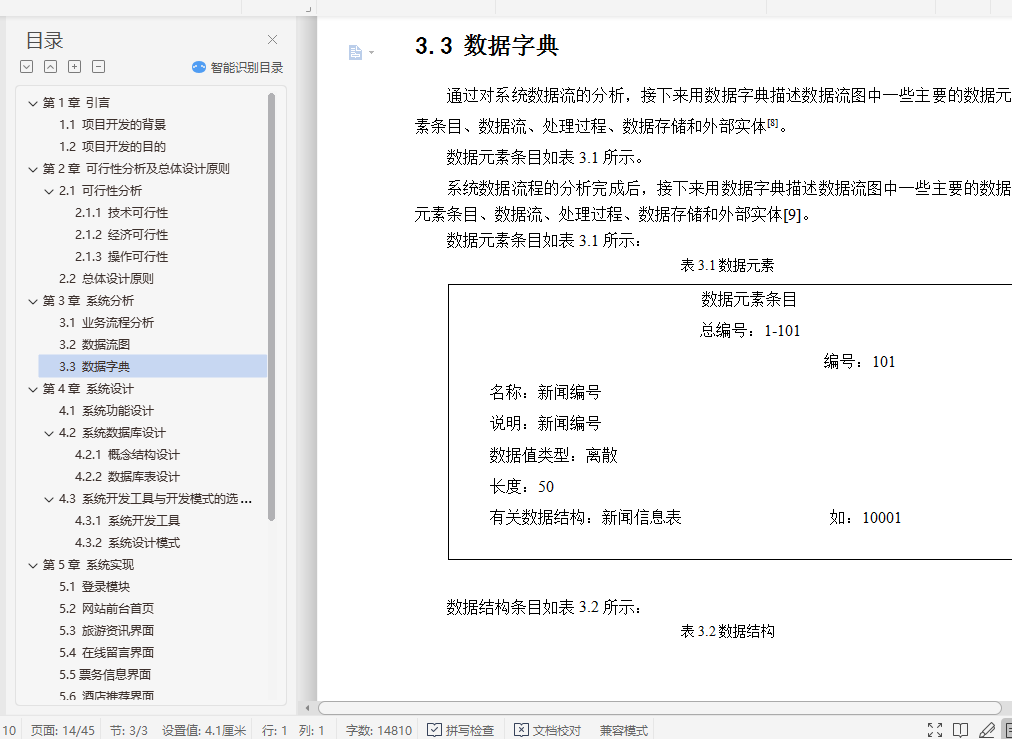Click the 文档校对 icon in status bar

click(x=521, y=730)
